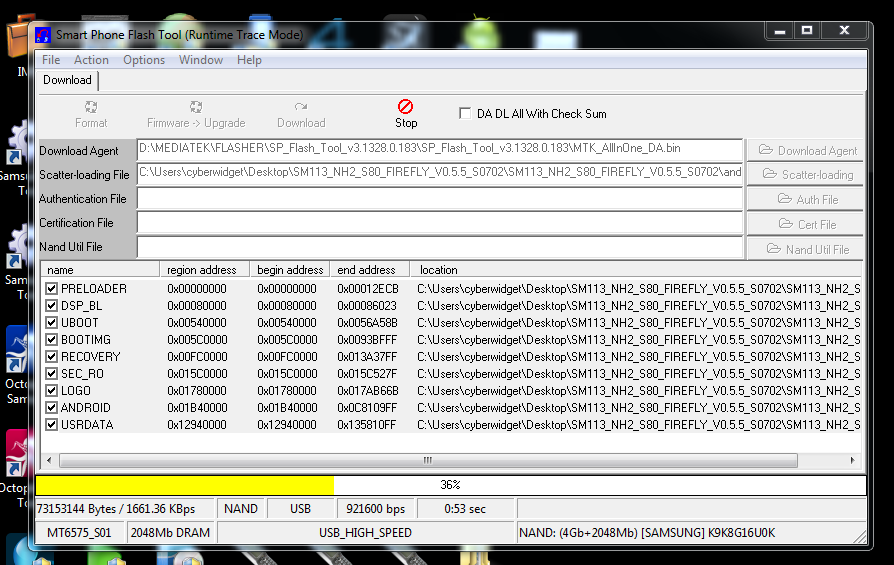Click the Cert File button
This screenshot has width=894, height=565.
(x=806, y=224)
